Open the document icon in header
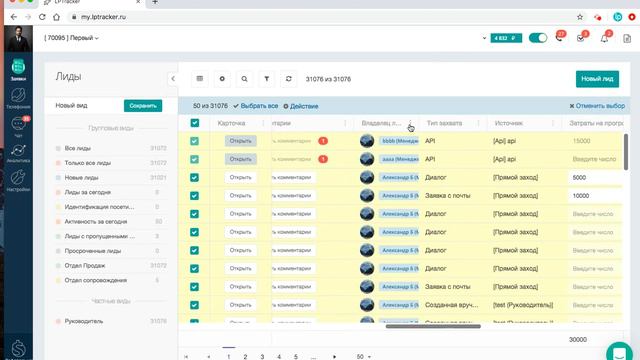640x360 pixels. [x=627, y=39]
